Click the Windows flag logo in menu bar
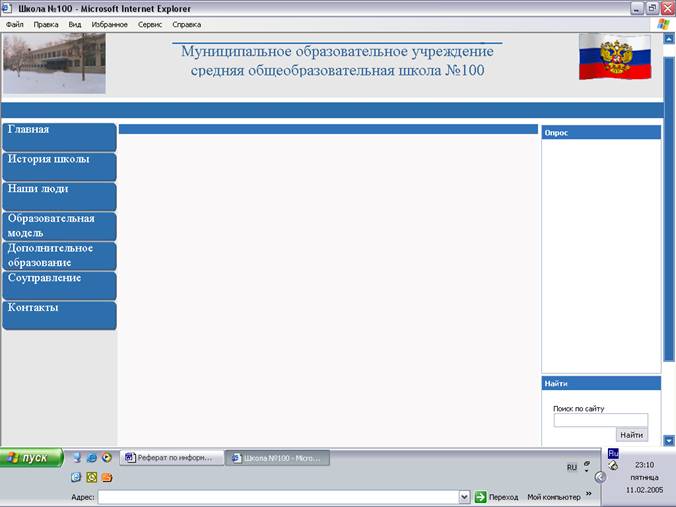676x507 pixels. 662,24
